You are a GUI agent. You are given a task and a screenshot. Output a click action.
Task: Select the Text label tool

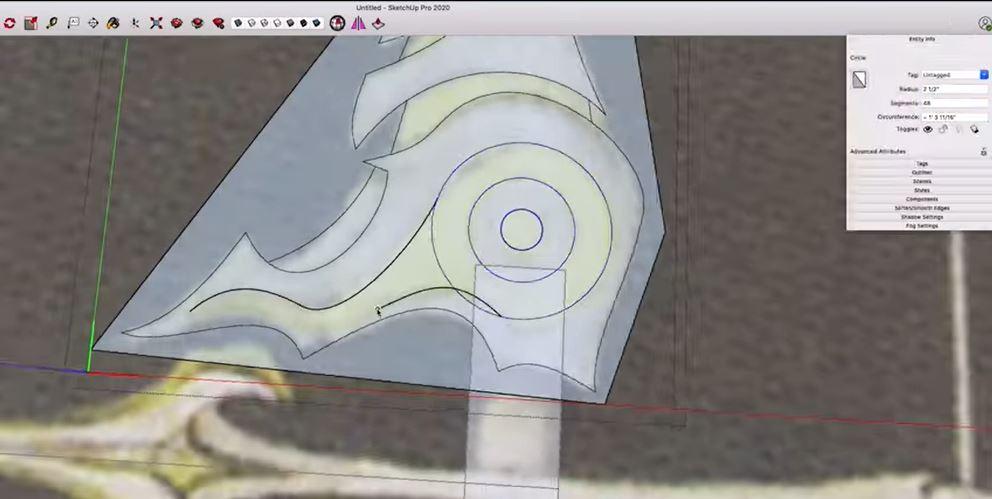coord(73,23)
